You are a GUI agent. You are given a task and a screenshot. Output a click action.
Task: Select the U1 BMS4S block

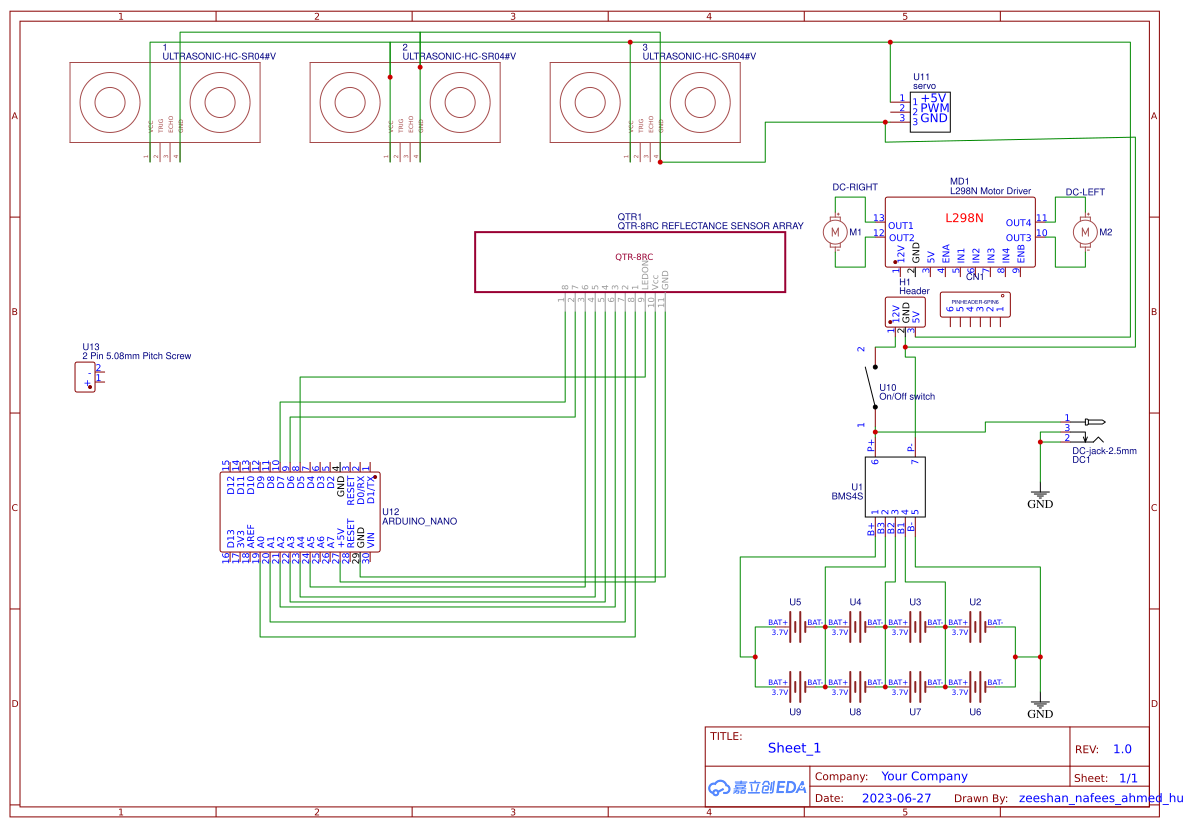(895, 487)
